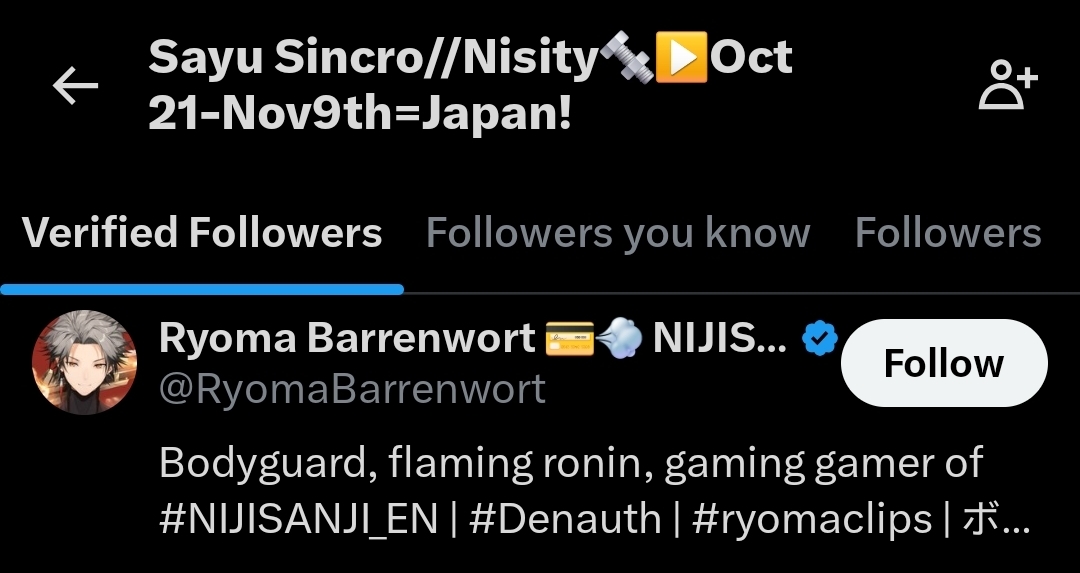Open the Verified Followers tab
The width and height of the screenshot is (1080, 573).
coord(202,233)
